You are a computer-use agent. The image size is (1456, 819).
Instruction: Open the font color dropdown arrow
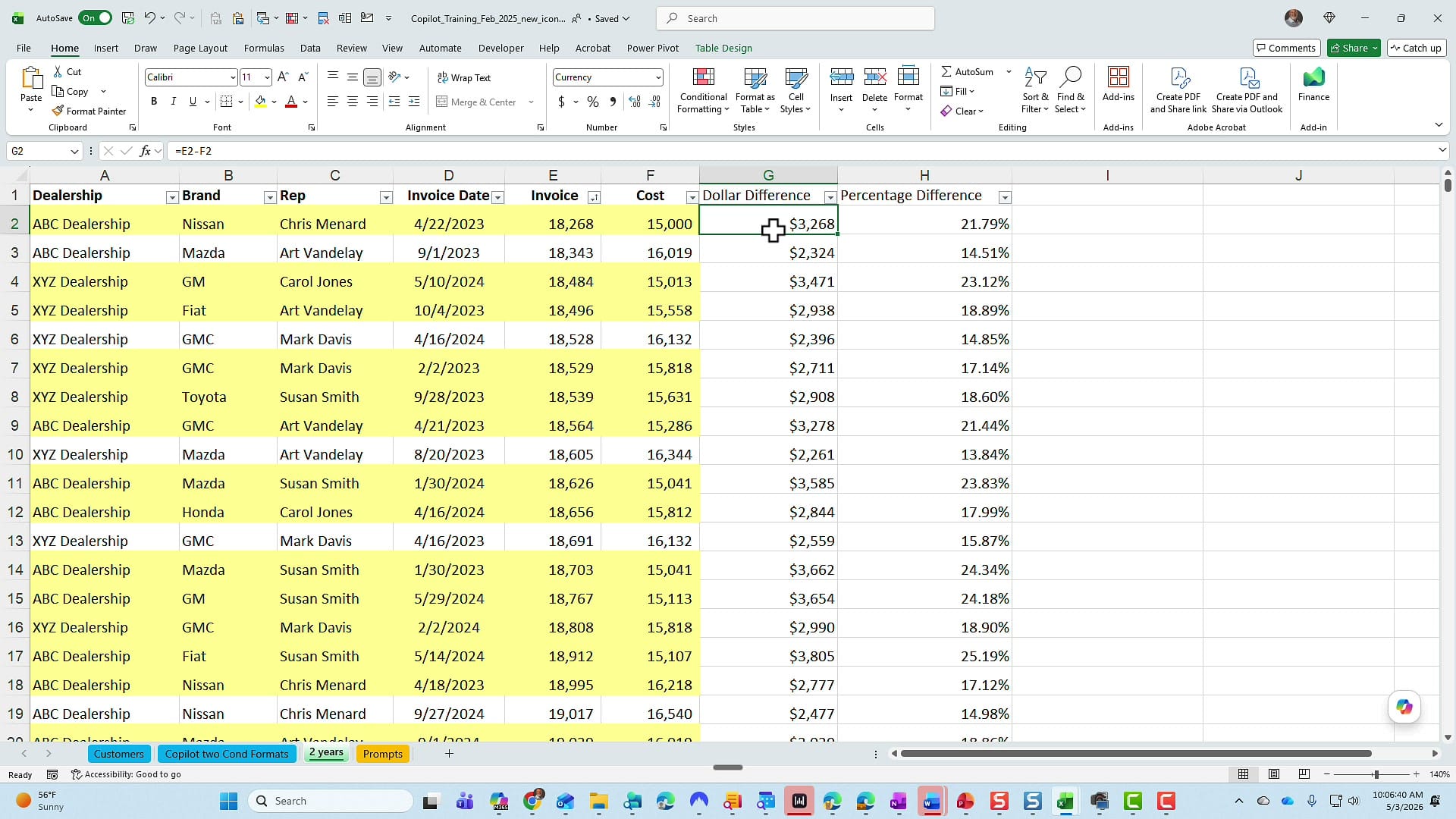tap(306, 102)
